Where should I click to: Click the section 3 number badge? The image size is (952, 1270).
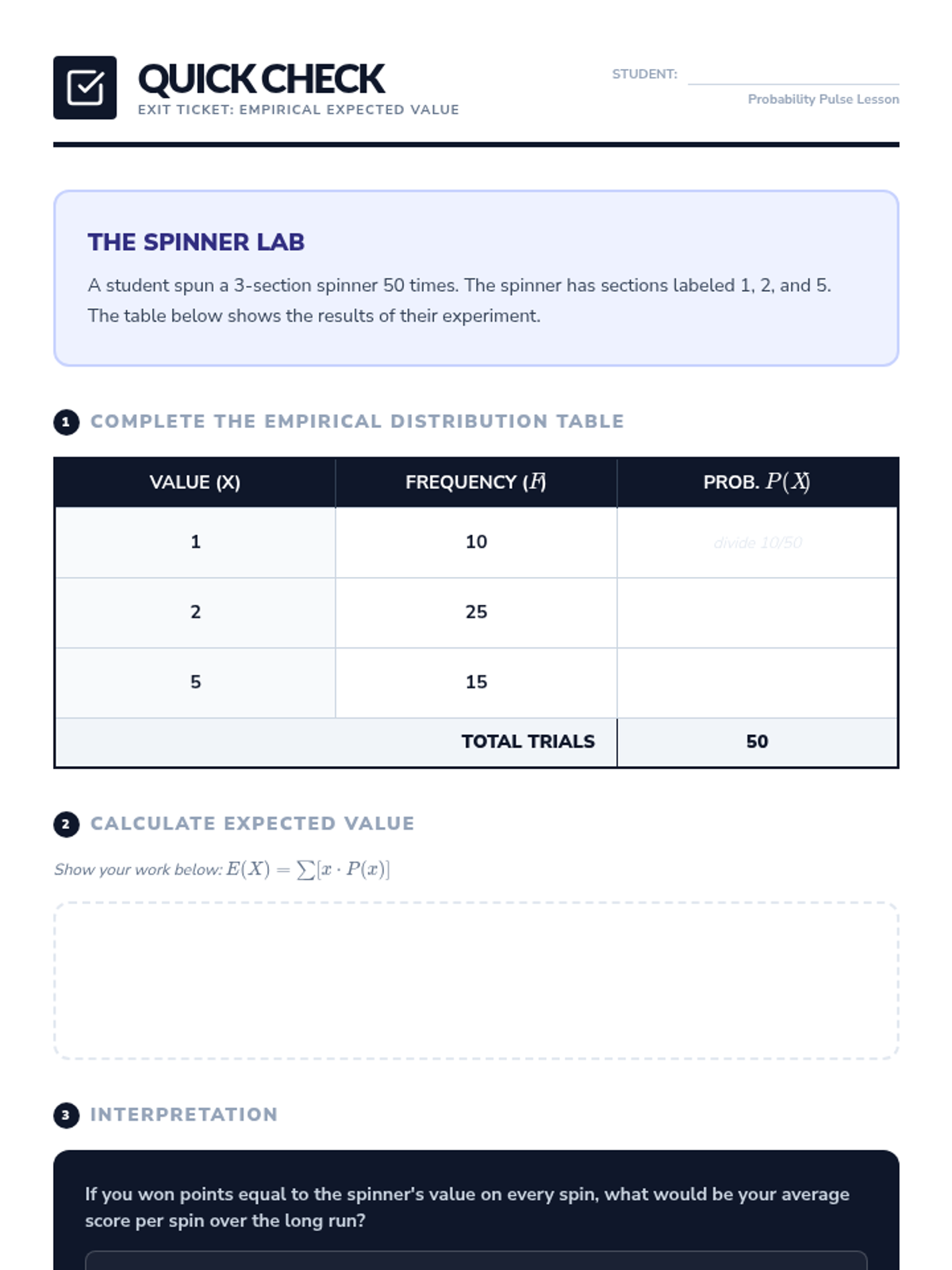[66, 1115]
